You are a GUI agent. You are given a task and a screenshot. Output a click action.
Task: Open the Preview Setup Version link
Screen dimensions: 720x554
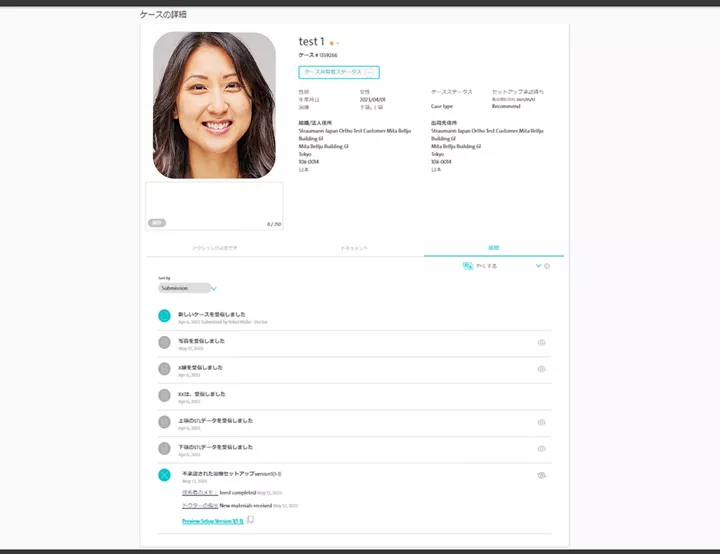[x=212, y=521]
